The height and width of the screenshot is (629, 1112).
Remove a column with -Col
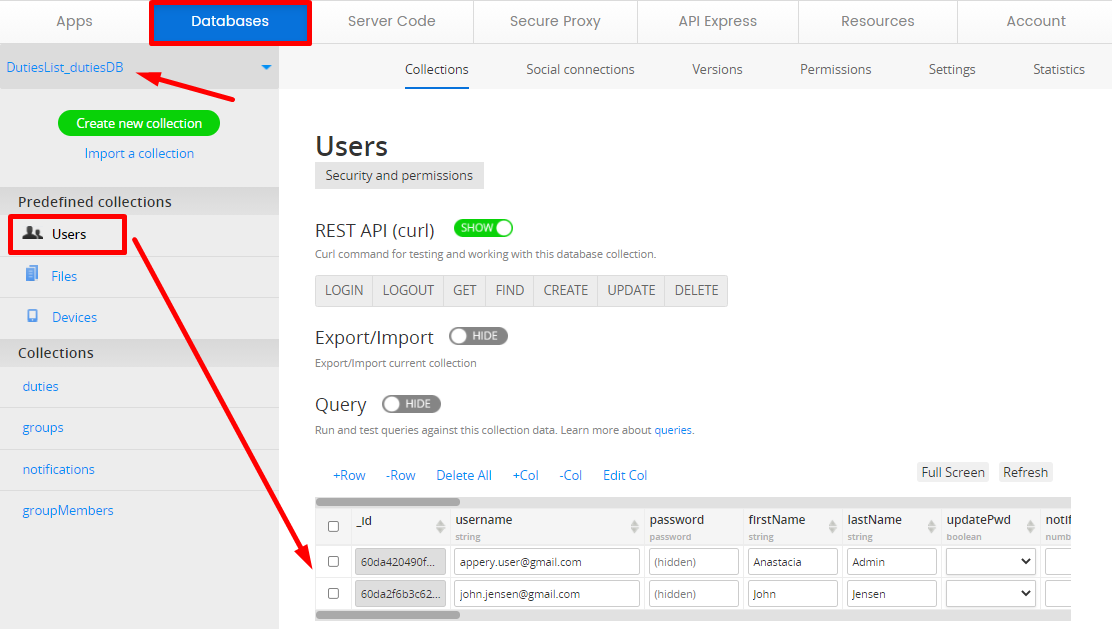coord(571,476)
